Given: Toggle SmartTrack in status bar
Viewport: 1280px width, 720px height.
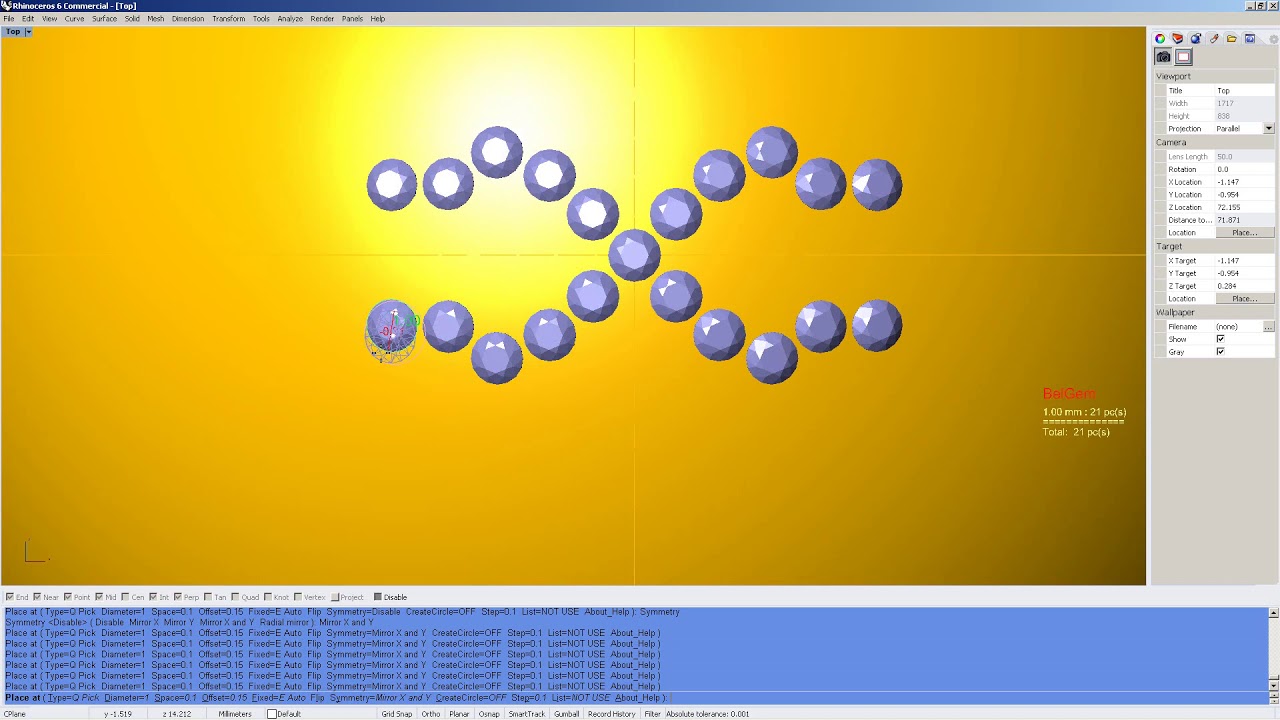Looking at the screenshot, I should click(527, 714).
